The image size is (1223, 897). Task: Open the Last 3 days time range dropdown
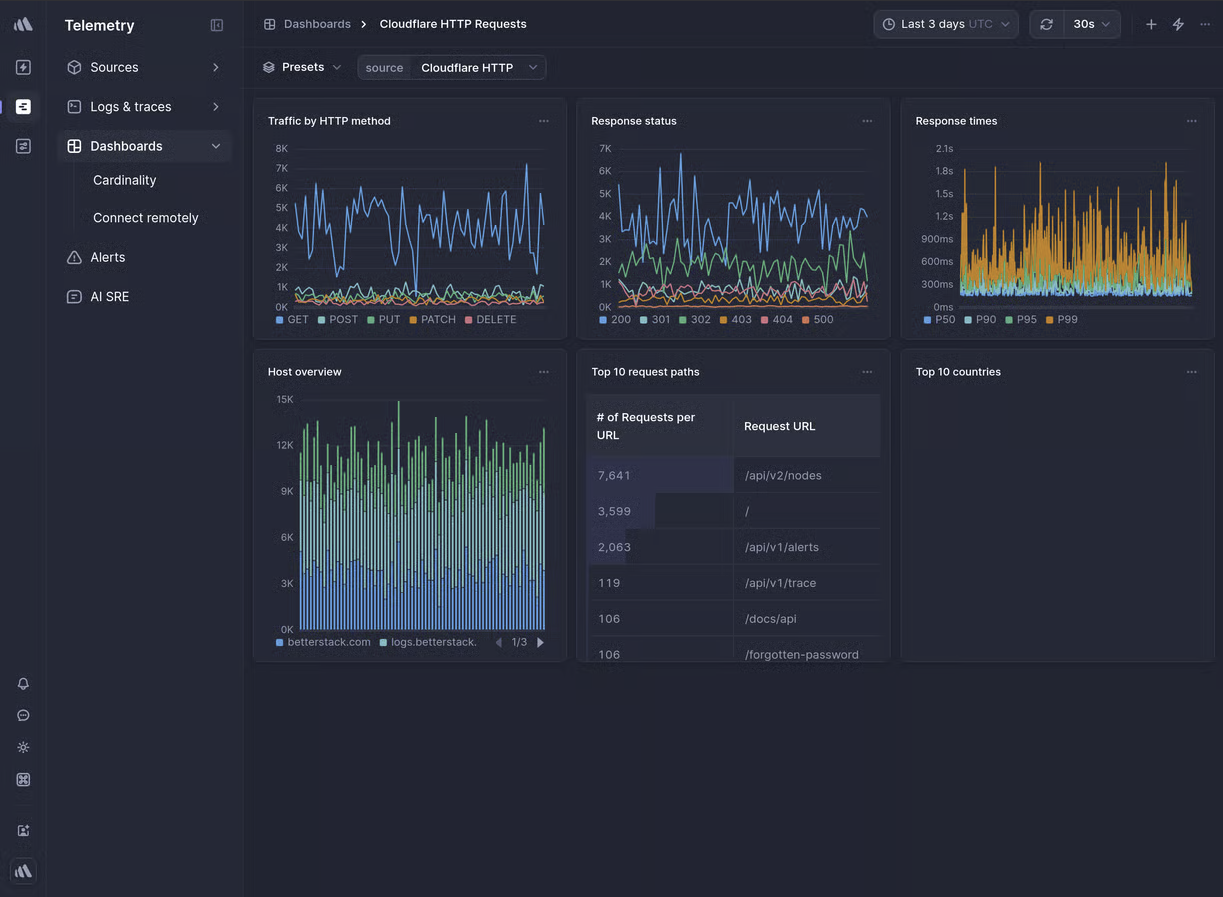945,23
